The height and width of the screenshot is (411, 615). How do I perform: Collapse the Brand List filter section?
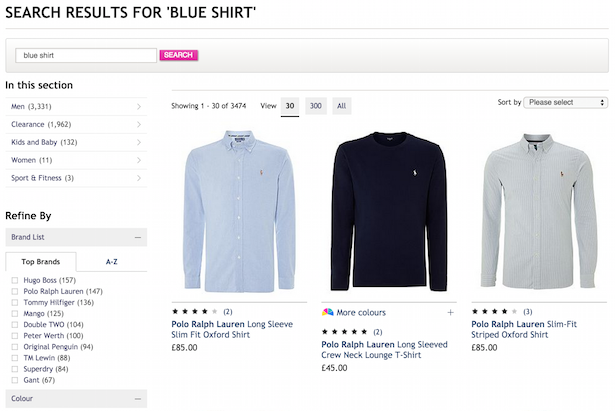point(136,238)
